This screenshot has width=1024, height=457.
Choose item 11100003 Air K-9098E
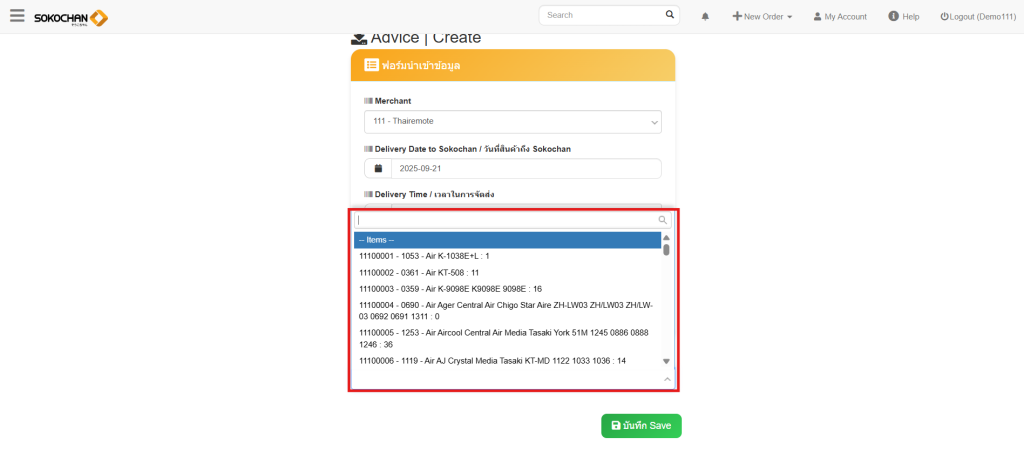pos(450,288)
